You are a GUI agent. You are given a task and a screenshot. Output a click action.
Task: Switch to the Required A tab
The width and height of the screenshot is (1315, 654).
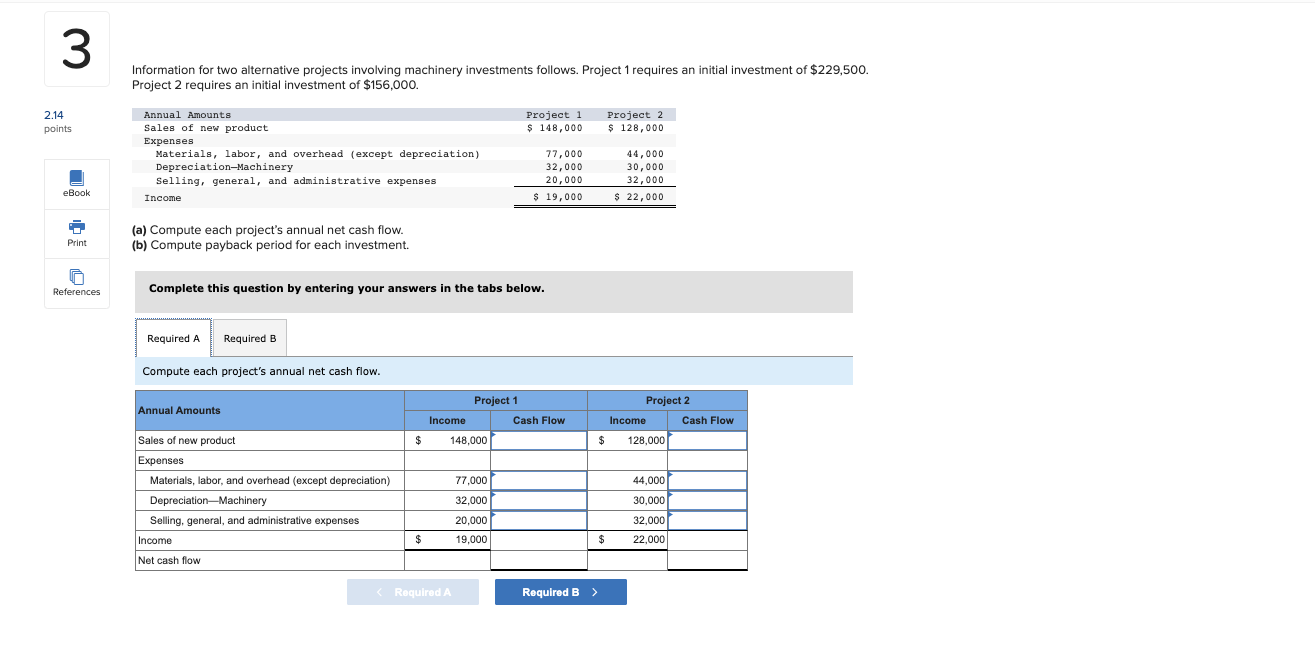pyautogui.click(x=173, y=338)
